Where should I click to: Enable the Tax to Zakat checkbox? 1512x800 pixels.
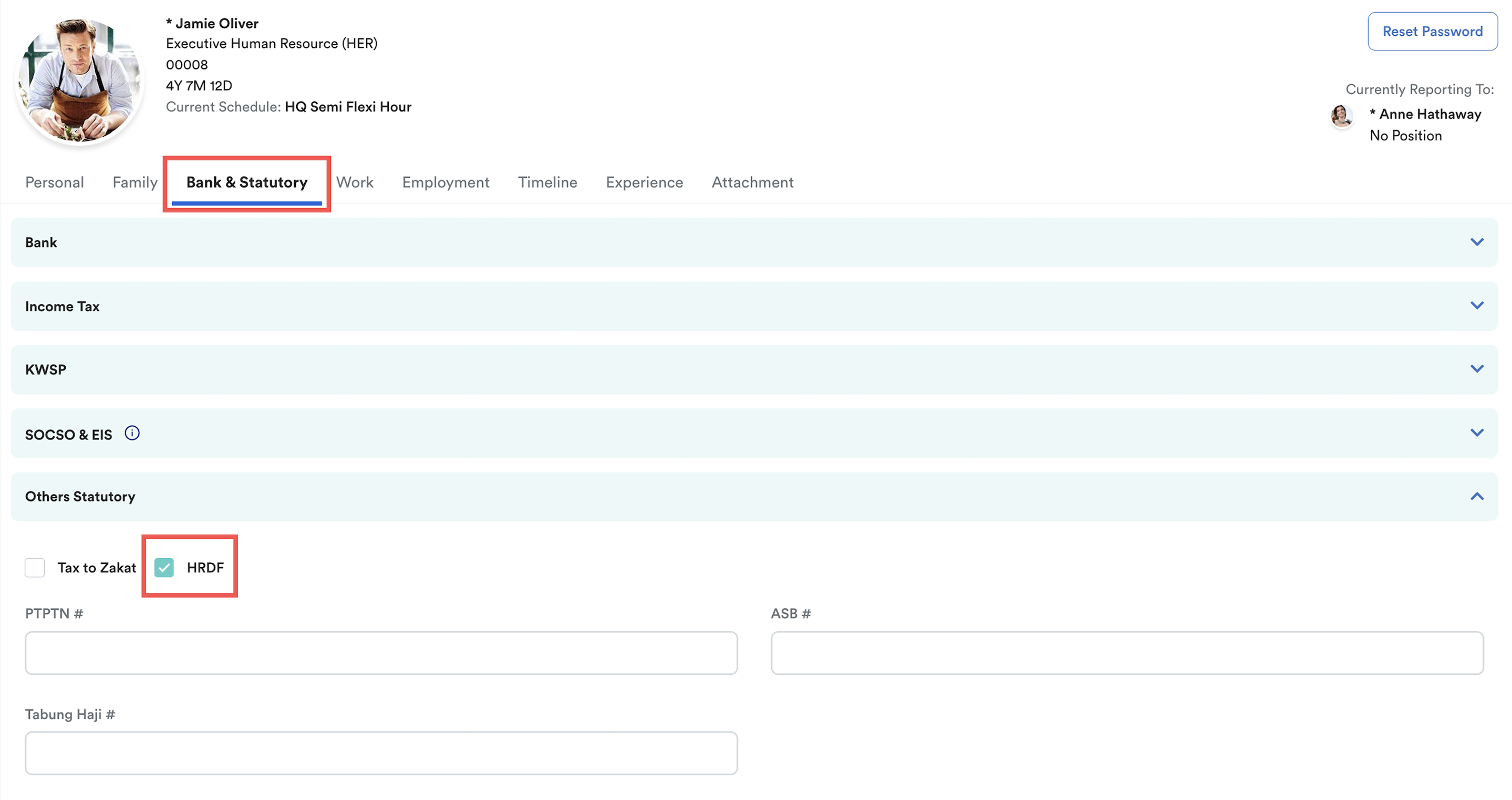click(x=35, y=567)
